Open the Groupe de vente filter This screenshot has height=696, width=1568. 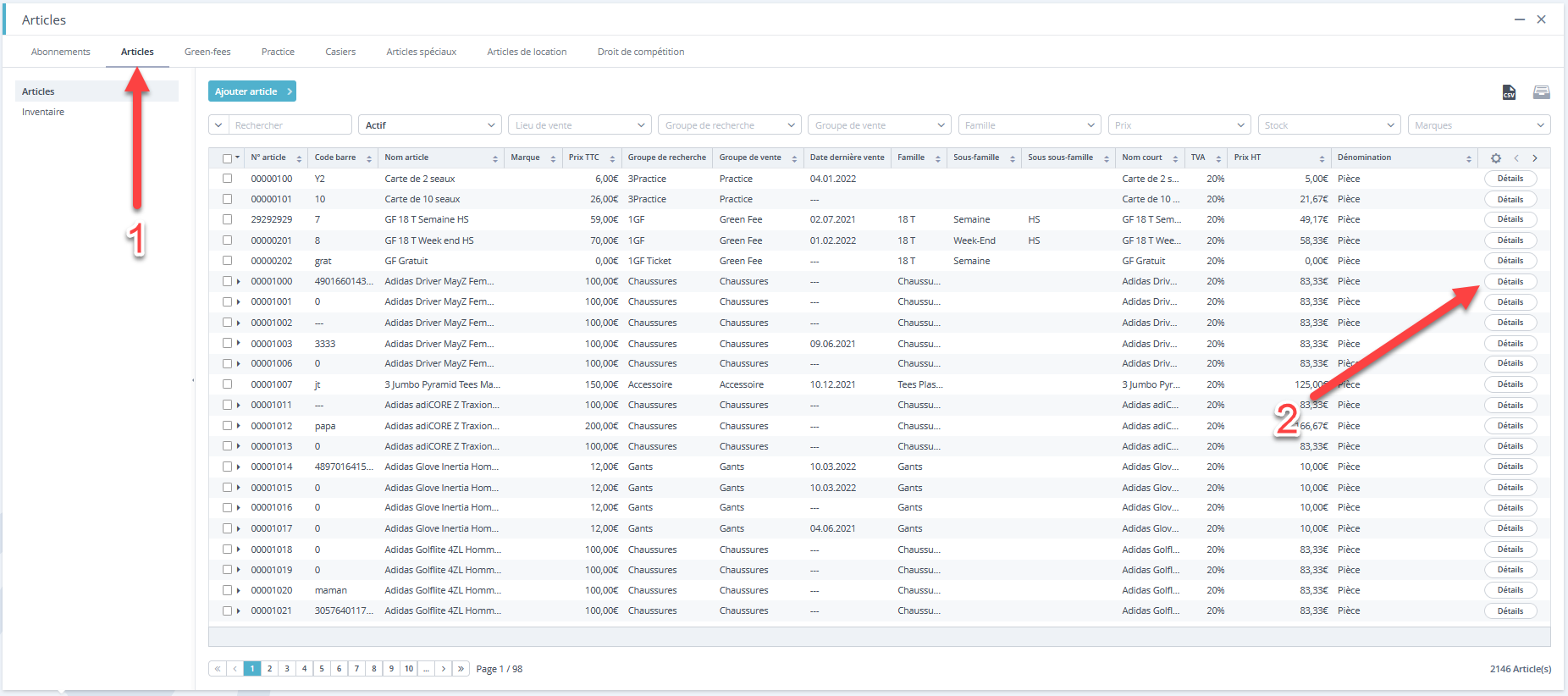pos(880,125)
